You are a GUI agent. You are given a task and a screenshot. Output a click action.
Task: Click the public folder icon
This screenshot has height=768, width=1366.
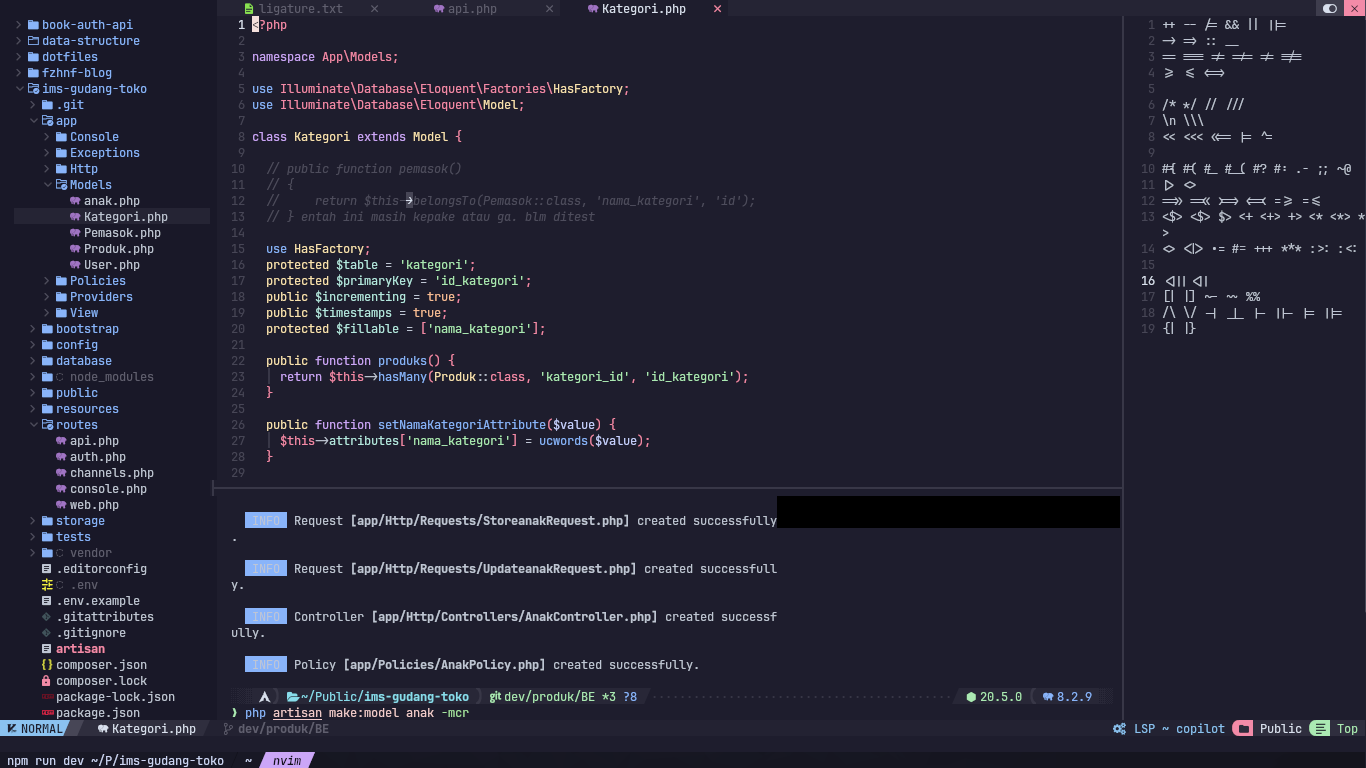click(x=47, y=393)
